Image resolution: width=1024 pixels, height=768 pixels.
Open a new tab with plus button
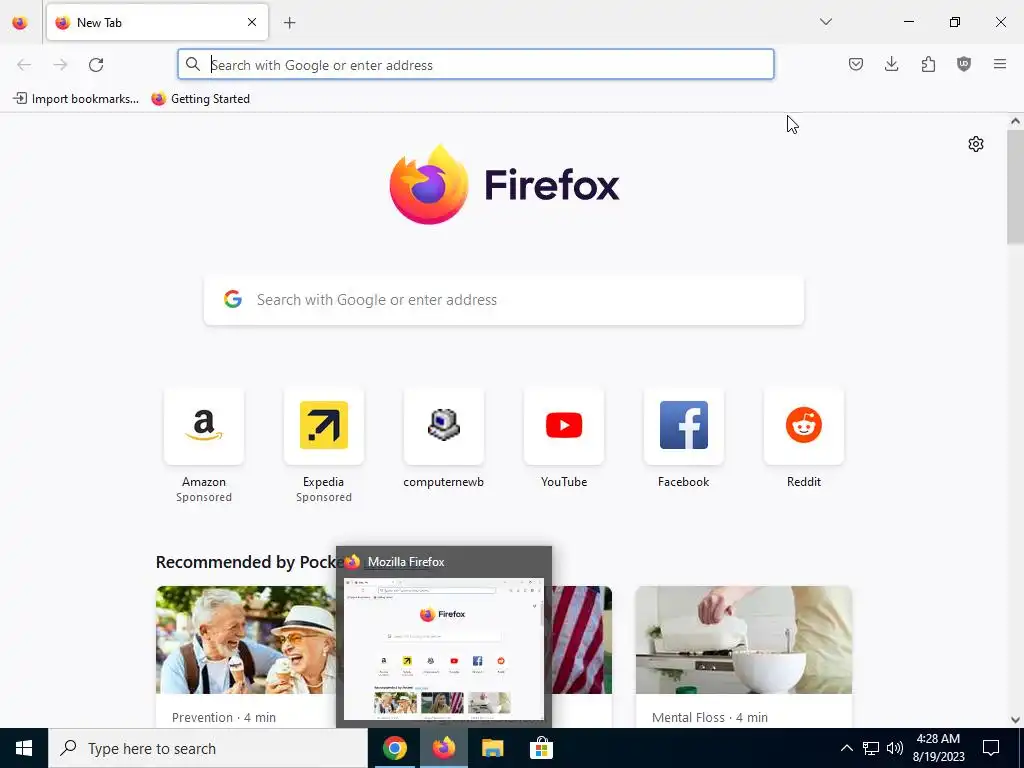[x=289, y=23]
